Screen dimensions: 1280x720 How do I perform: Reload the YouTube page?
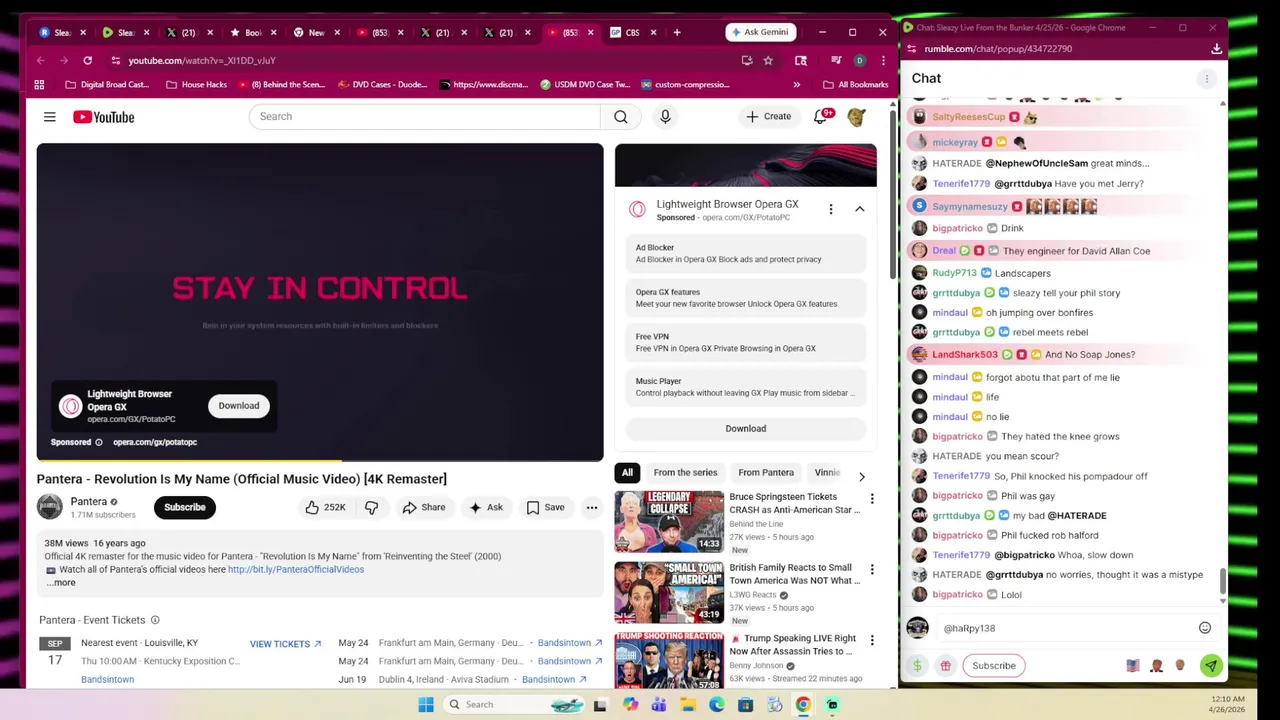coord(87,60)
